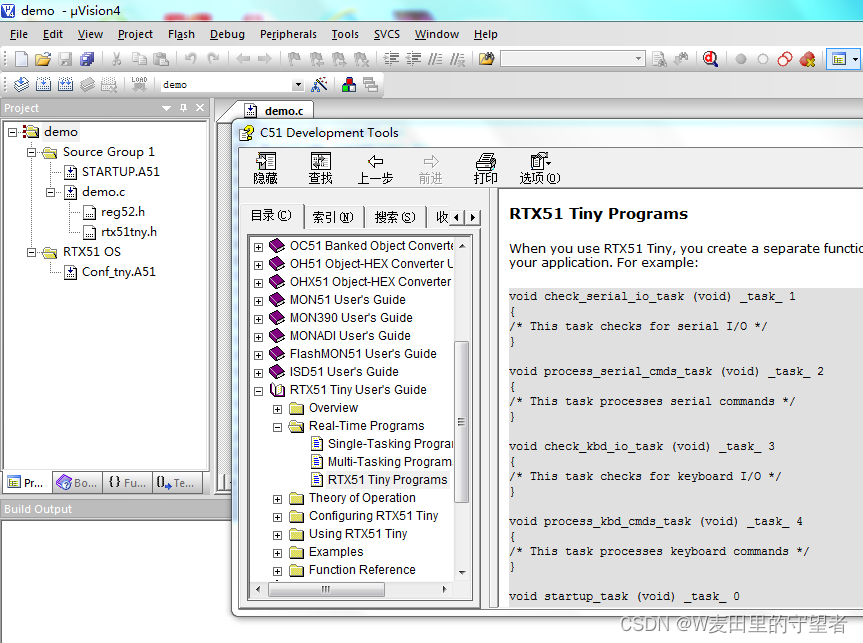Image resolution: width=863 pixels, height=643 pixels.
Task: Open the Project menu
Action: [x=135, y=34]
